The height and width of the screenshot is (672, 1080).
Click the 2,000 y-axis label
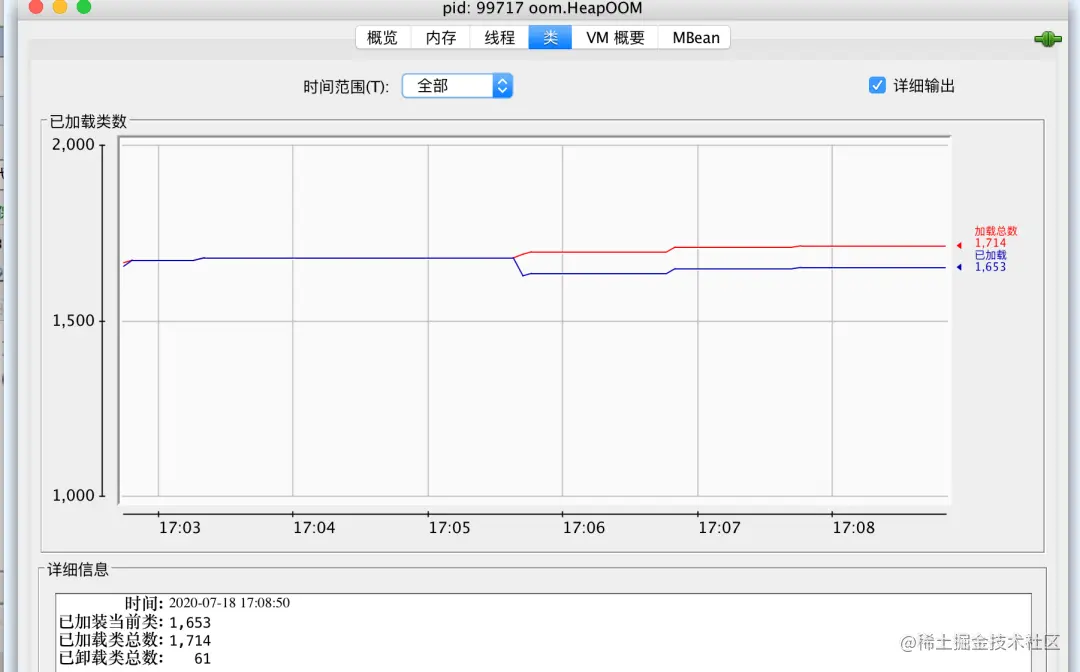pyautogui.click(x=73, y=145)
